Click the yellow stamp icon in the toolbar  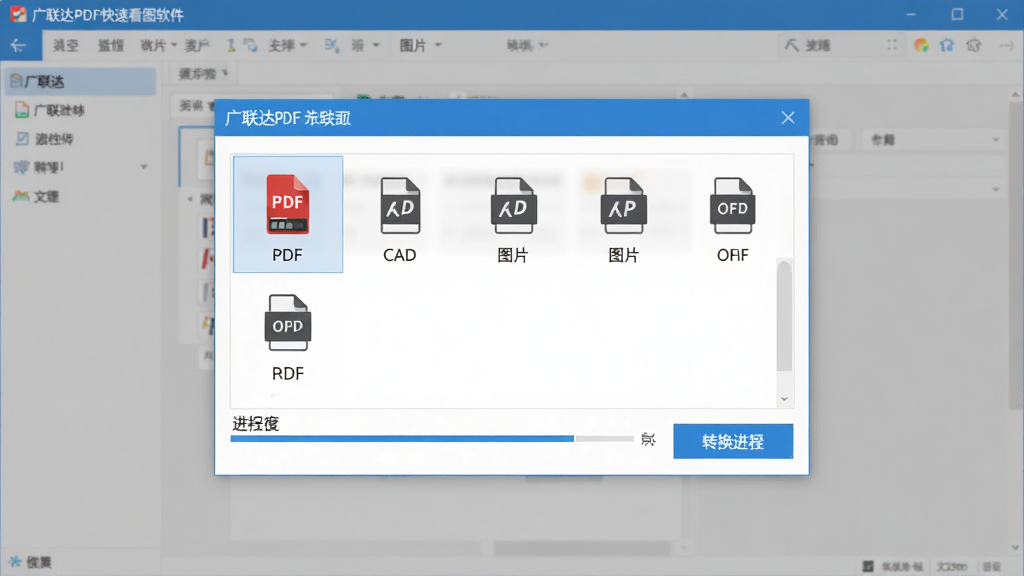coord(231,46)
